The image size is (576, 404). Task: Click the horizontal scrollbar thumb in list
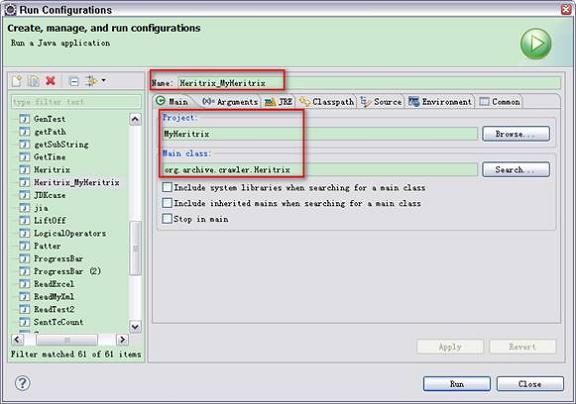point(67,340)
